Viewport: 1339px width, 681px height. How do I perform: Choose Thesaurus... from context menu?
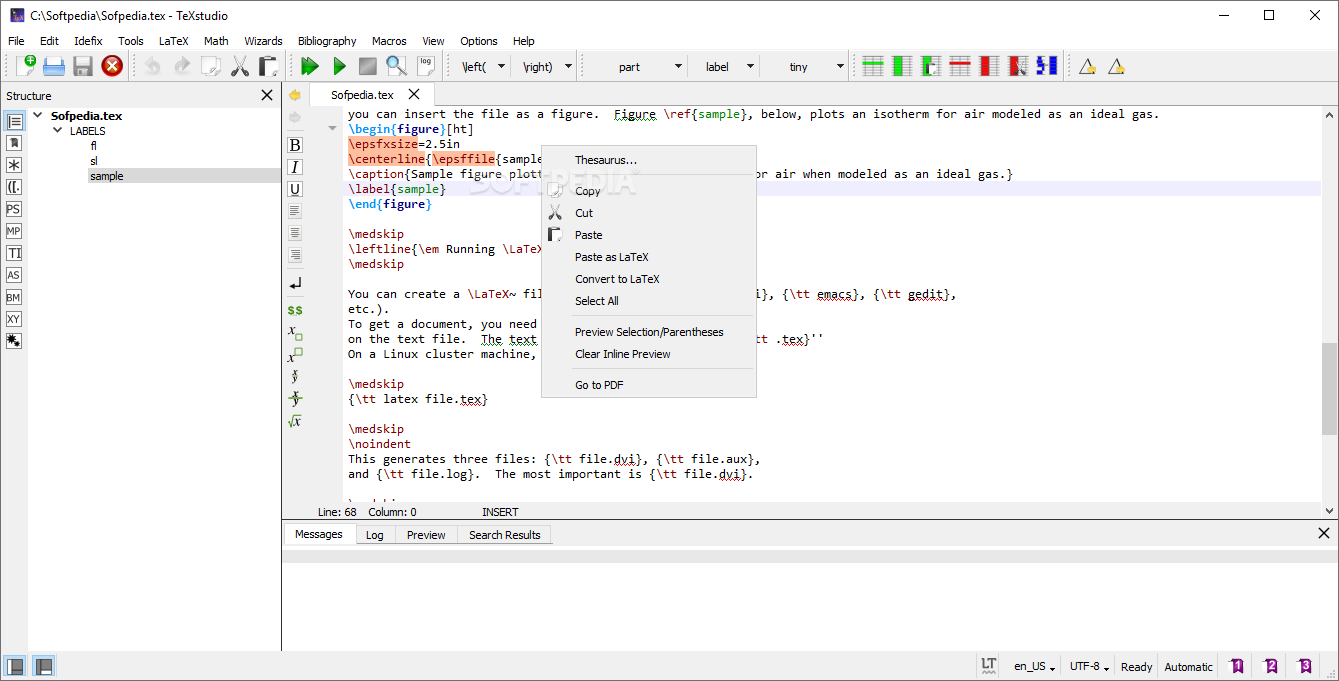click(649, 160)
